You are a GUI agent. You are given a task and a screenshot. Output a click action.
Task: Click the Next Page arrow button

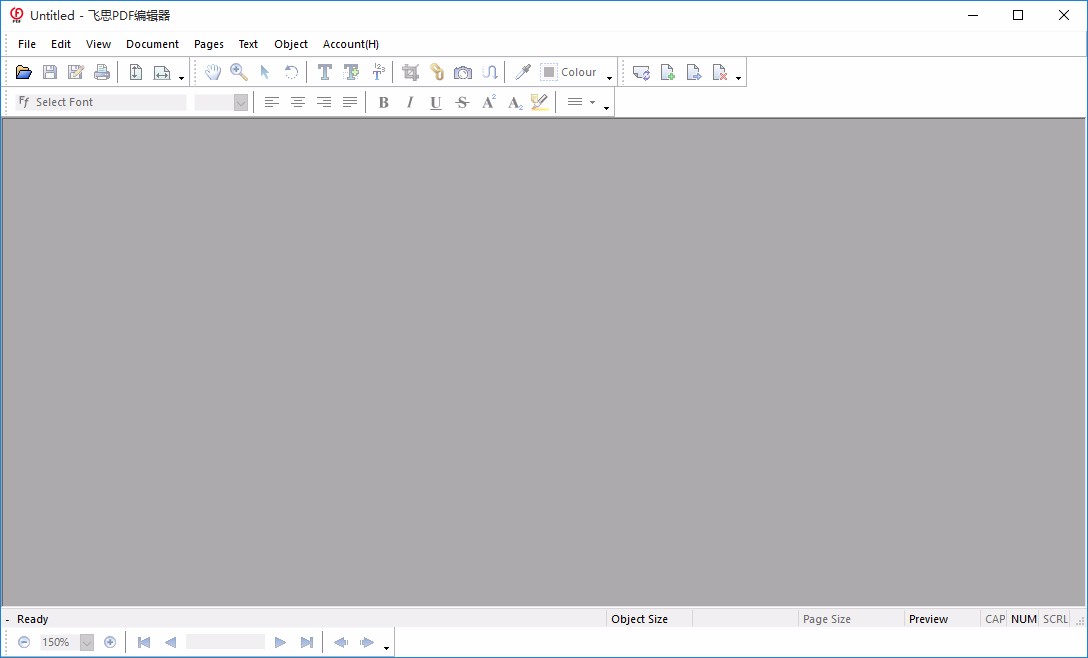[x=280, y=642]
